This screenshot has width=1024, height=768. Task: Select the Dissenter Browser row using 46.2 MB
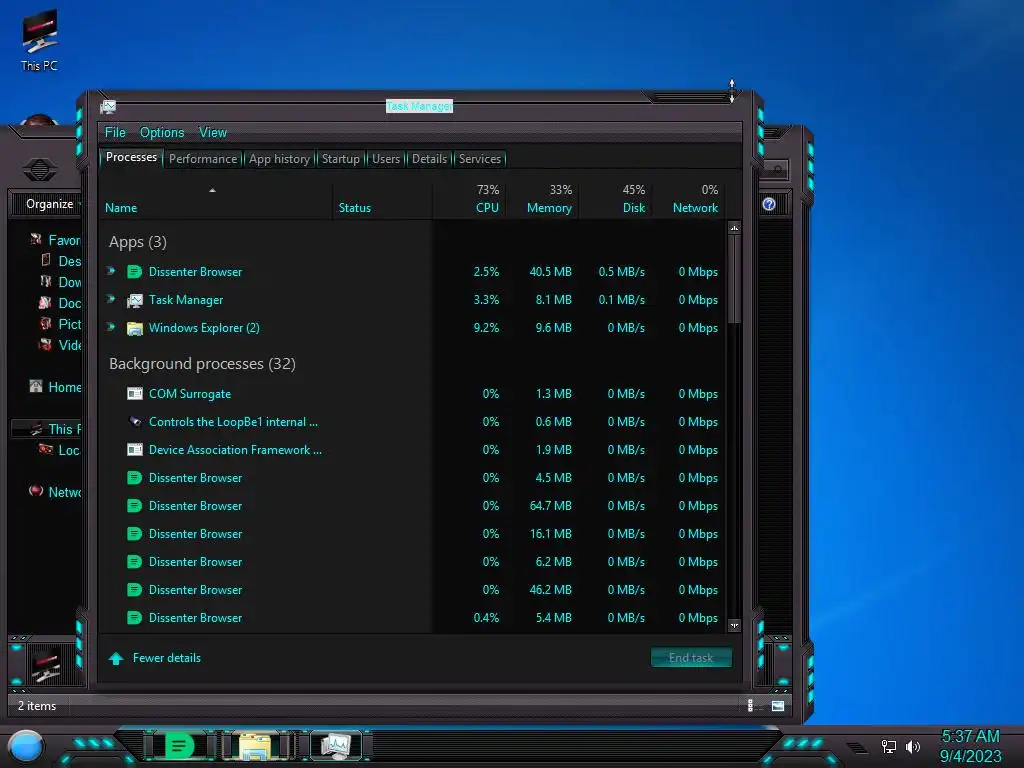[x=413, y=590]
